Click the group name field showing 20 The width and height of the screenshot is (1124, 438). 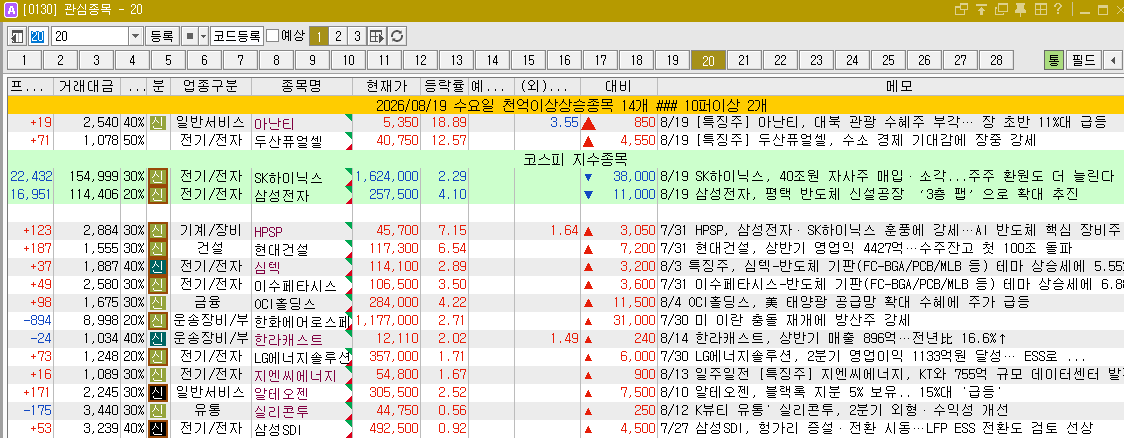tap(90, 36)
